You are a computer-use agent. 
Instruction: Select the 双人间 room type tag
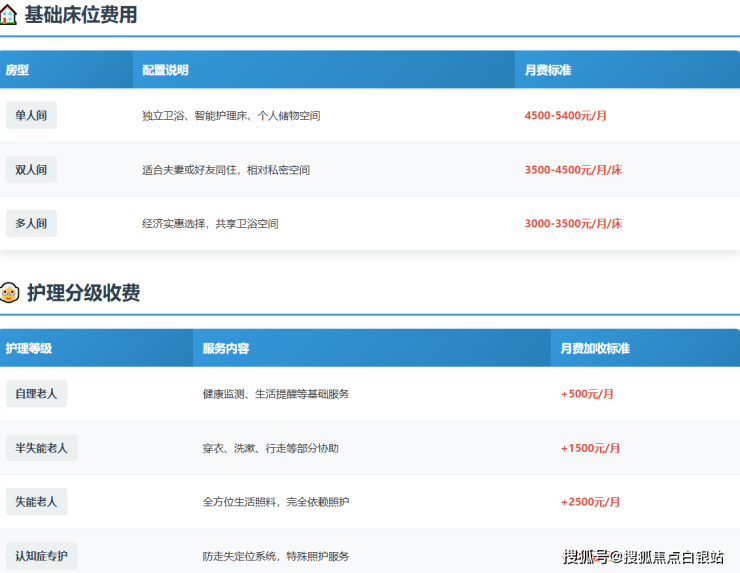[x=31, y=170]
